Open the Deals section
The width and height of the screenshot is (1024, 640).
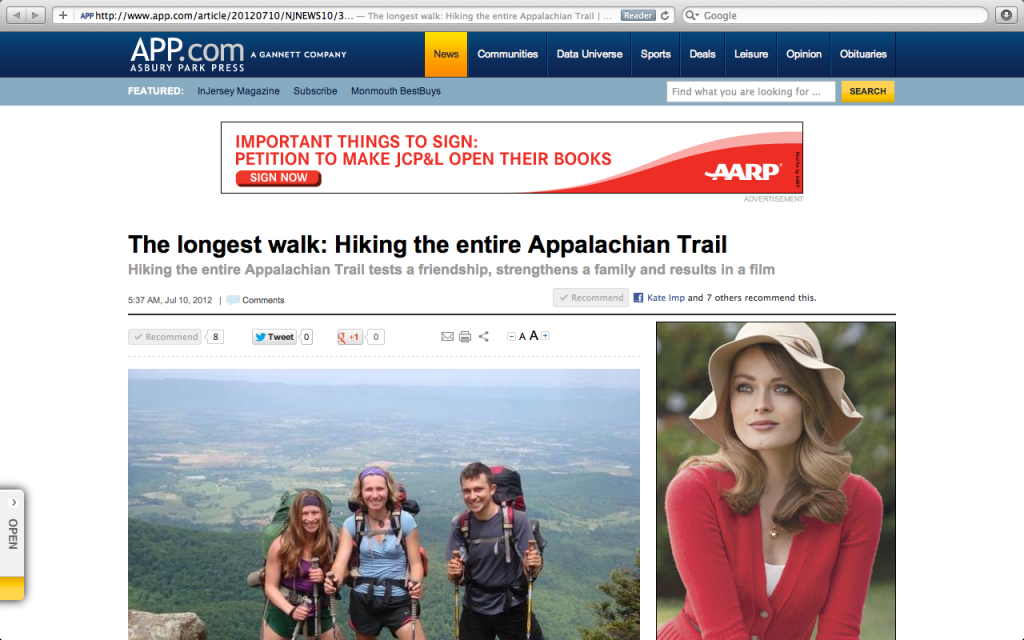[x=702, y=54]
